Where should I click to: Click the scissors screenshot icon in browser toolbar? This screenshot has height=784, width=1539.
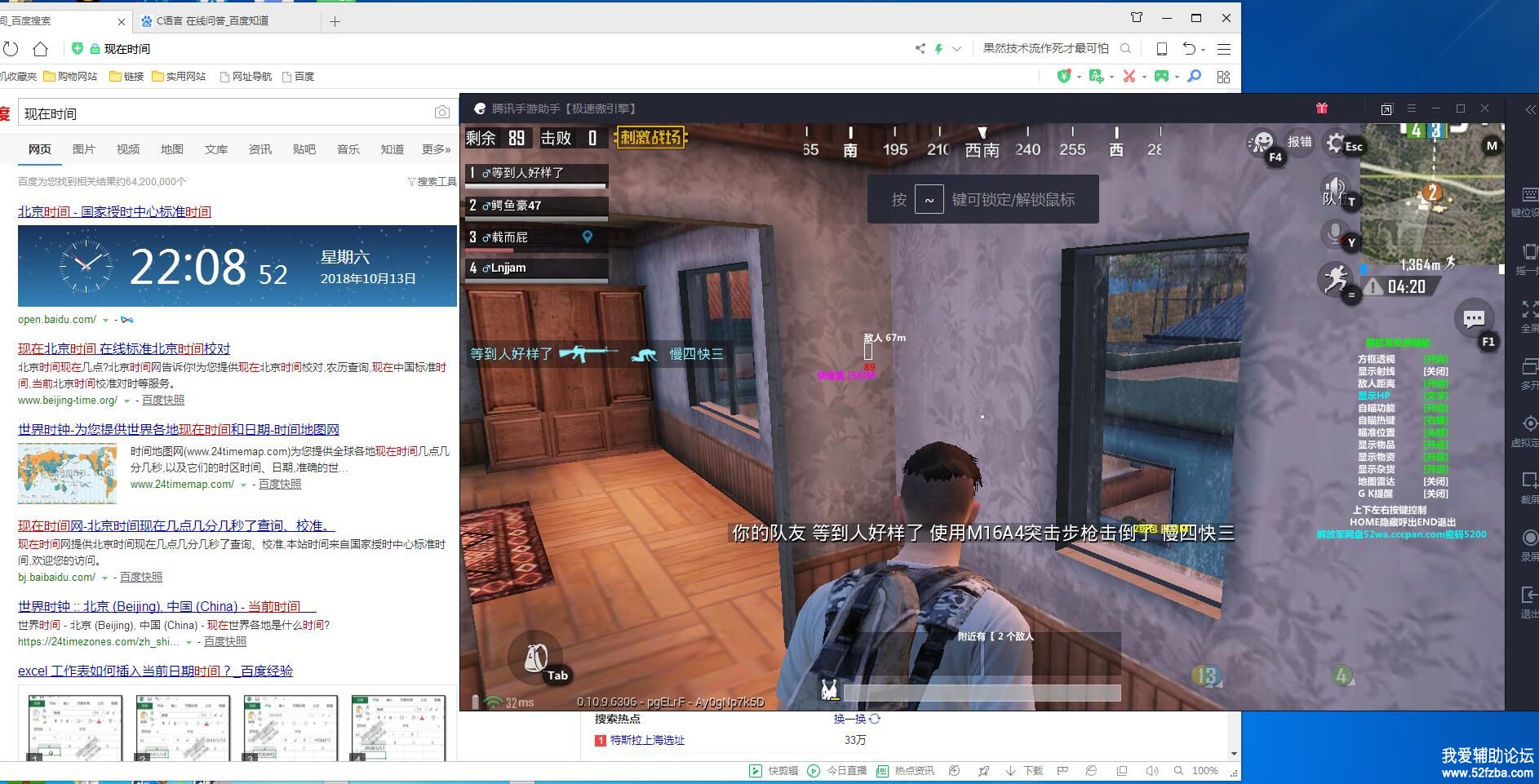pos(1129,76)
